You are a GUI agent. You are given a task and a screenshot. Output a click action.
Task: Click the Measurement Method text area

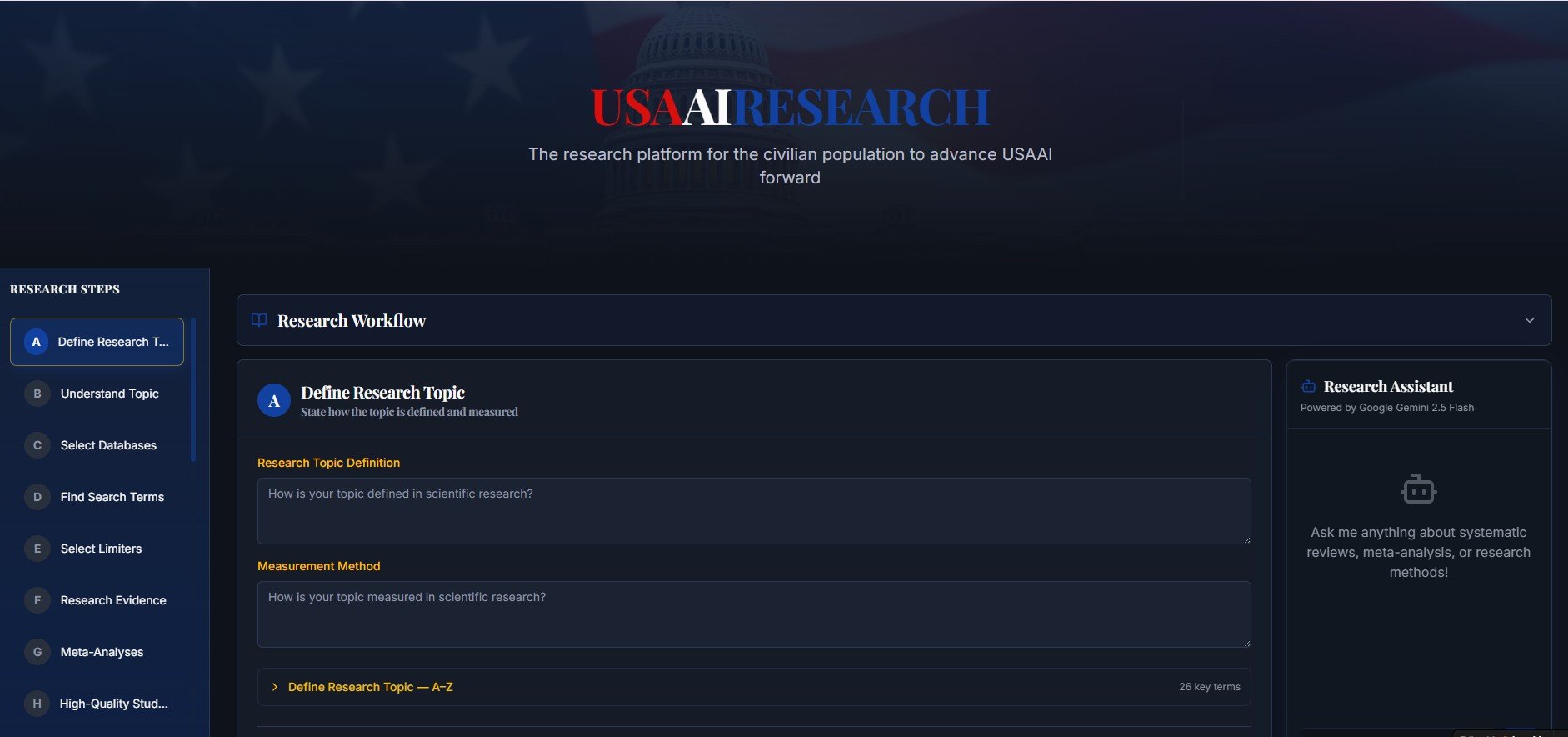coord(754,614)
